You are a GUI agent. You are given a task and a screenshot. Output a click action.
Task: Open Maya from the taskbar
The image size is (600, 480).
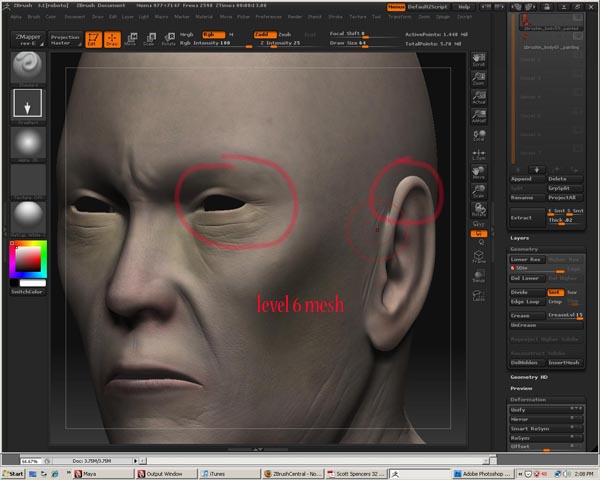pyautogui.click(x=103, y=474)
